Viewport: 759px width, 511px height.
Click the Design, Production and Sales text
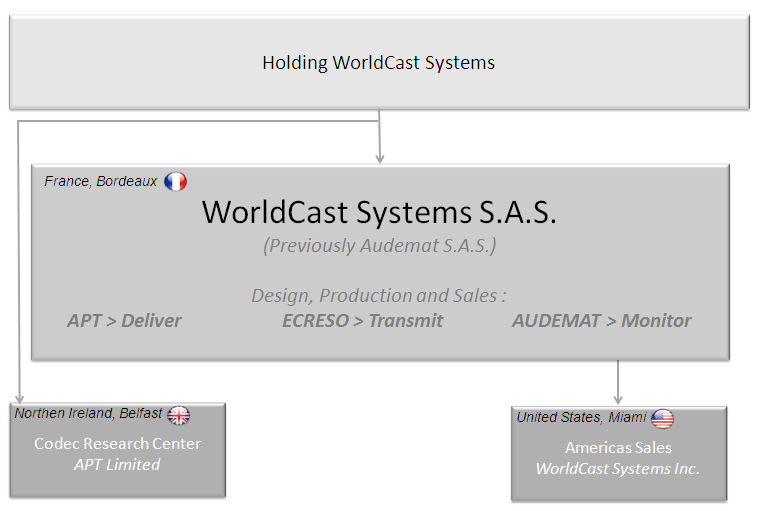379,296
